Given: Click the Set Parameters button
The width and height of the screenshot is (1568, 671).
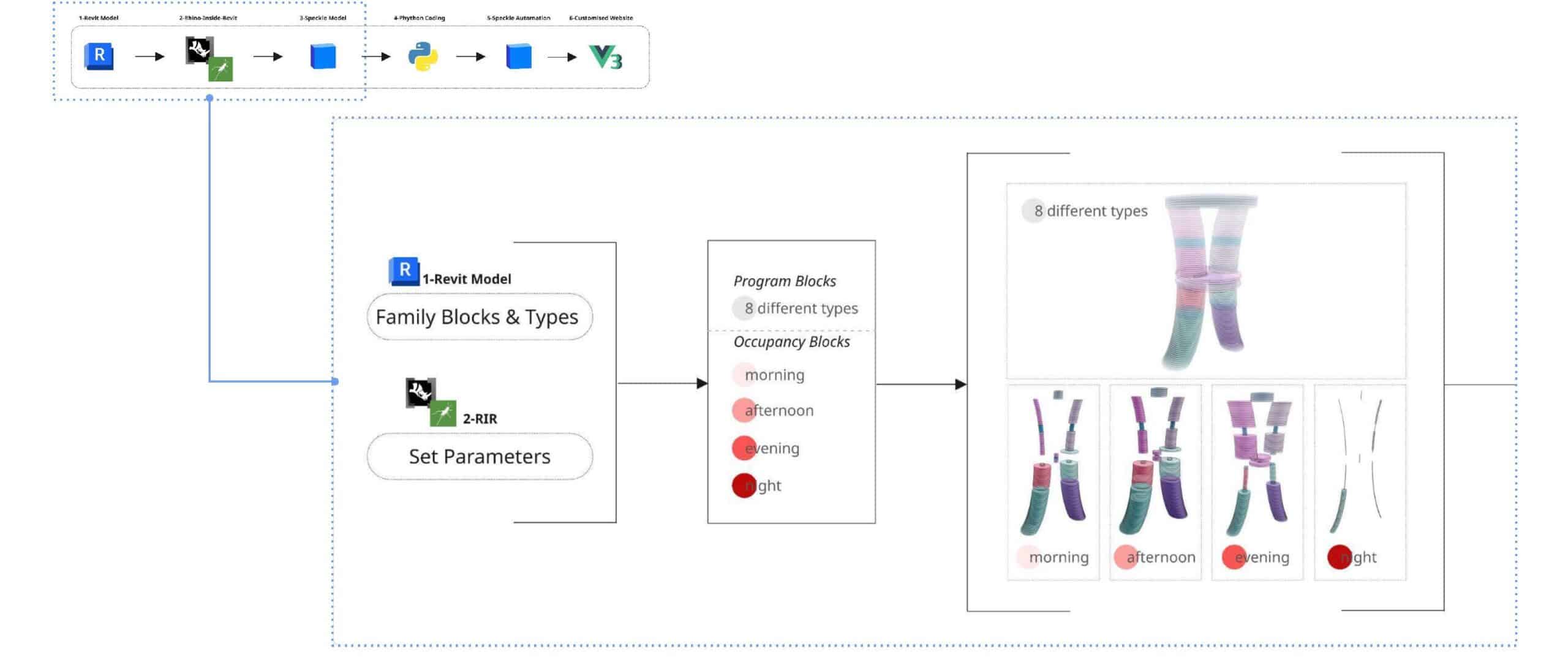Looking at the screenshot, I should 479,456.
